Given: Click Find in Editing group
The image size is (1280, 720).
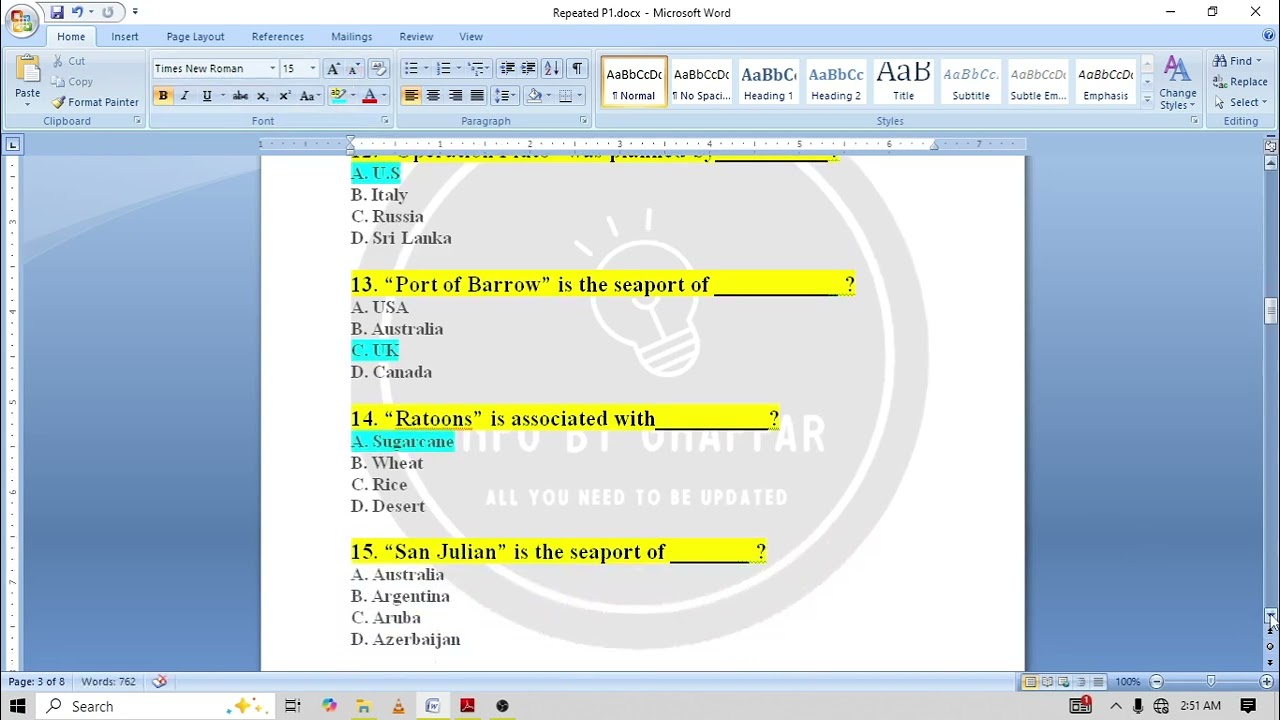Looking at the screenshot, I should 1238,61.
